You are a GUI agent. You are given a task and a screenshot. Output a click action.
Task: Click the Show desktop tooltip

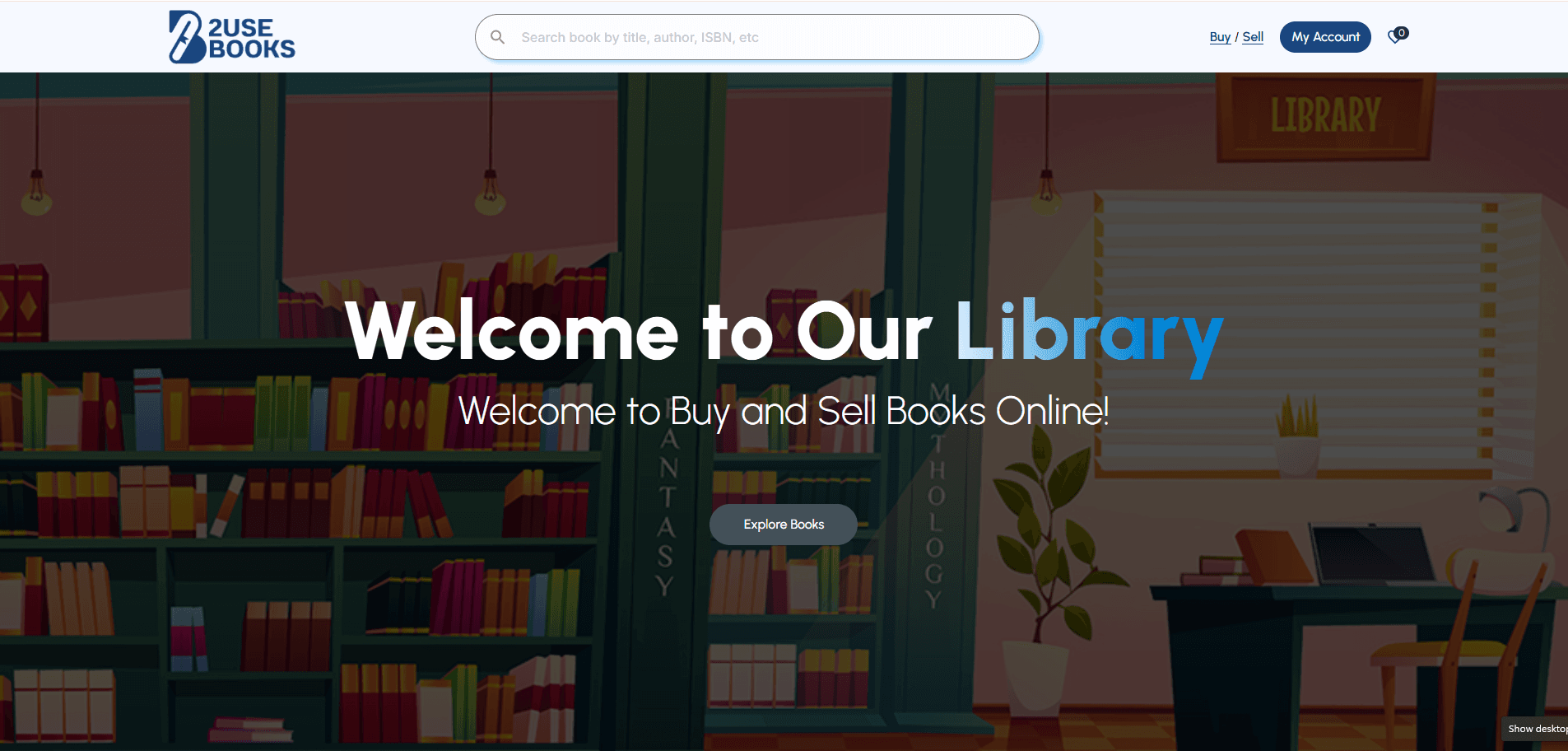pyautogui.click(x=1536, y=729)
